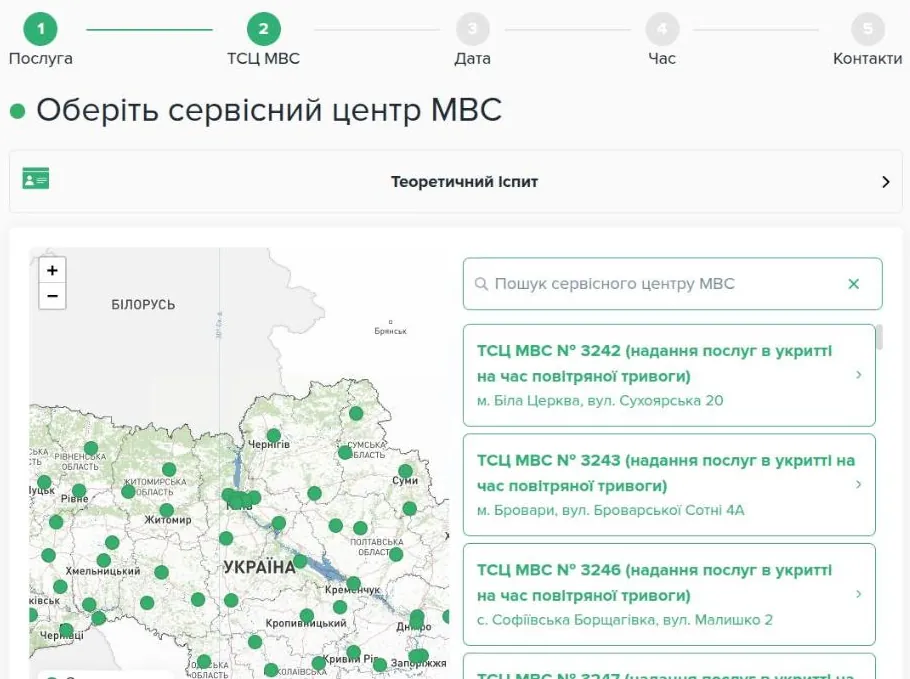This screenshot has width=910, height=679.
Task: Click the partially visible ТСЦ МВС № 3247 card
Action: (669, 666)
